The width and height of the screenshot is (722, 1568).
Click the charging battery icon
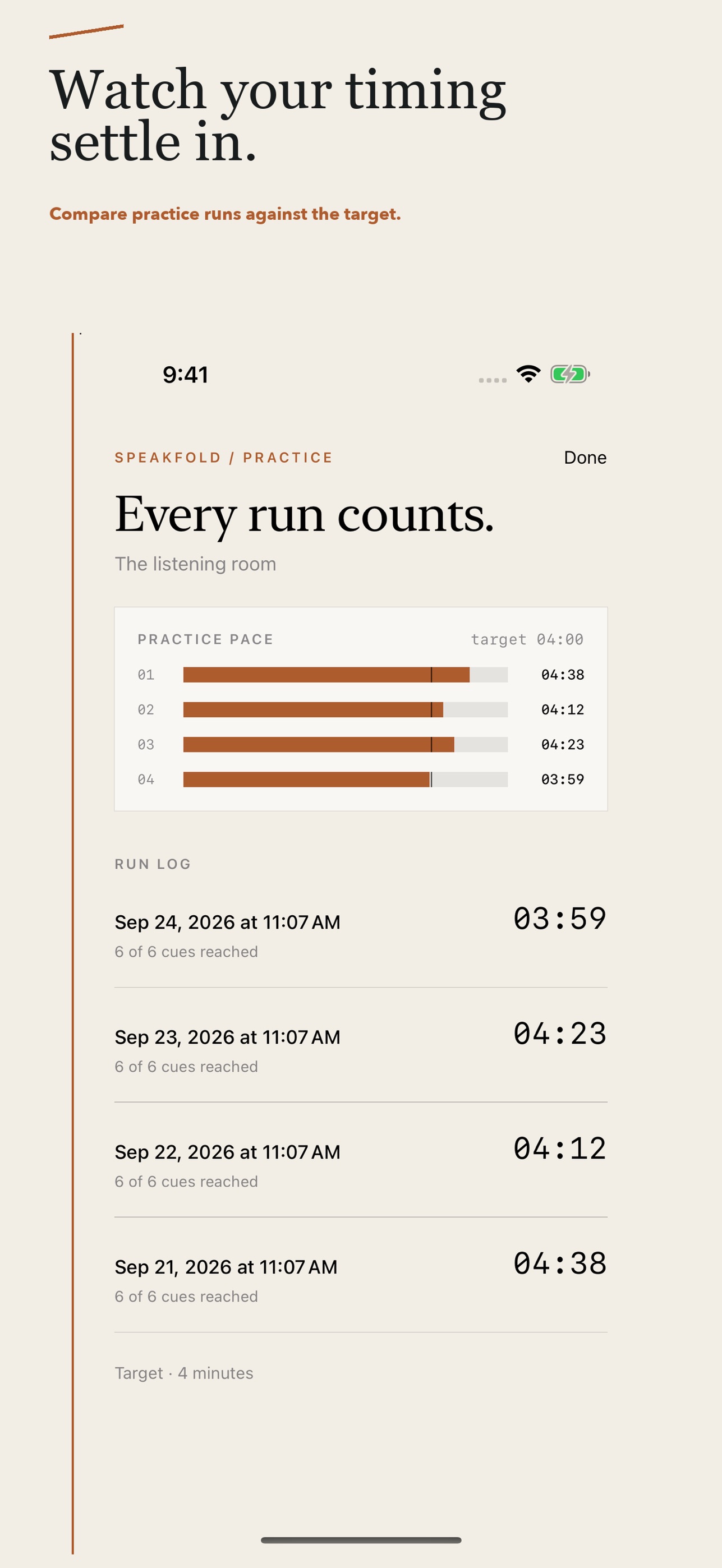point(570,373)
